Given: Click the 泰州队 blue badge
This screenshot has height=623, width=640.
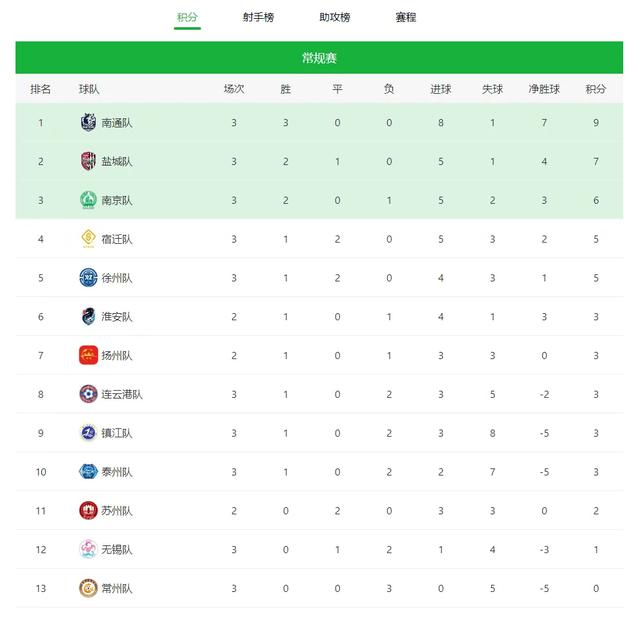Looking at the screenshot, I should pos(88,472).
